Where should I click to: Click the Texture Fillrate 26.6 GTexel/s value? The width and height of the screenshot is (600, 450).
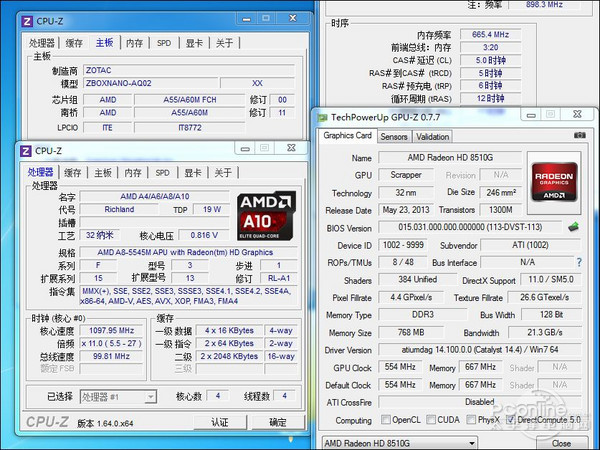tap(545, 297)
